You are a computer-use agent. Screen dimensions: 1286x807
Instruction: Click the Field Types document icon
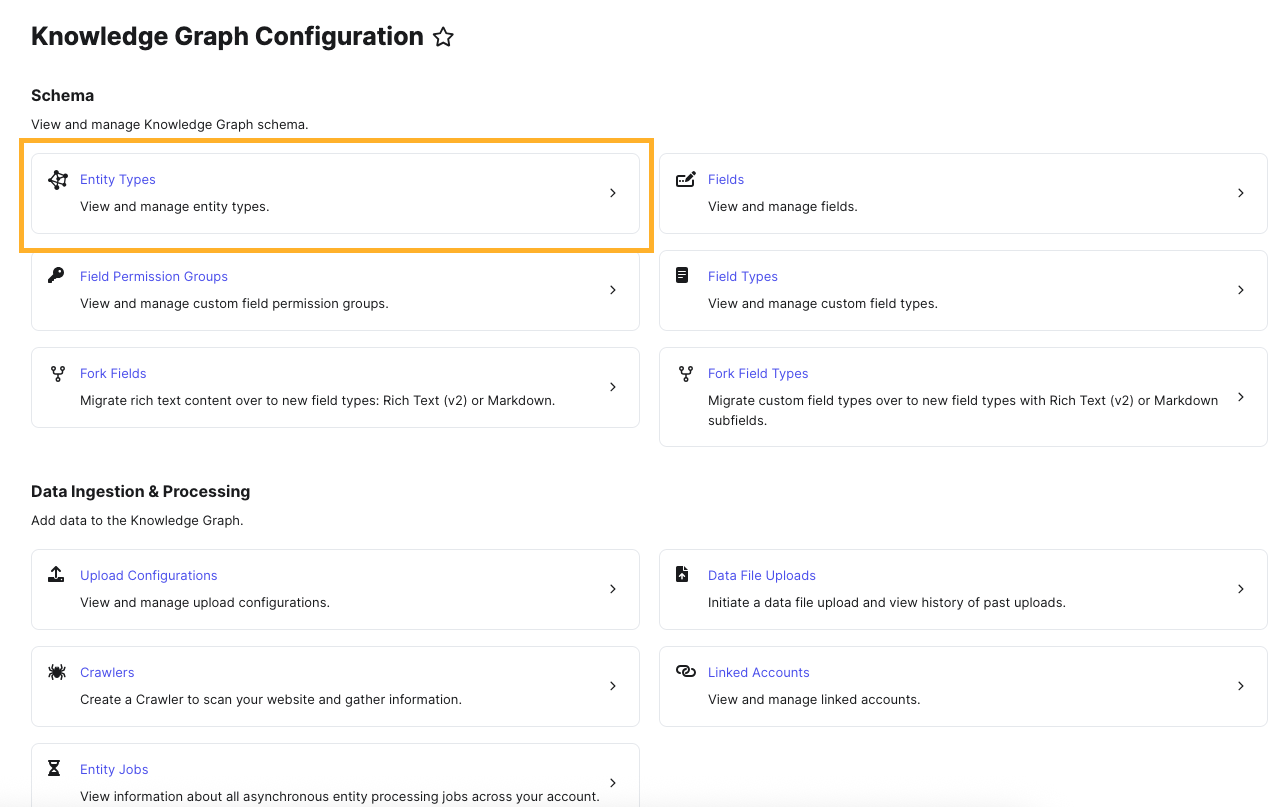pyautogui.click(x=682, y=275)
